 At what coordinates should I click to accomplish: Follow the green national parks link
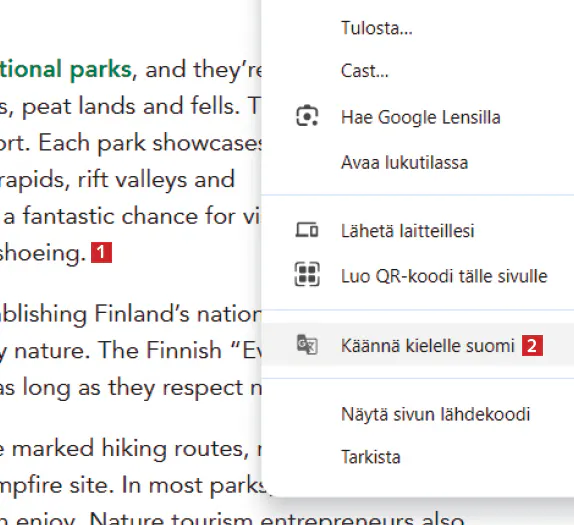click(66, 69)
